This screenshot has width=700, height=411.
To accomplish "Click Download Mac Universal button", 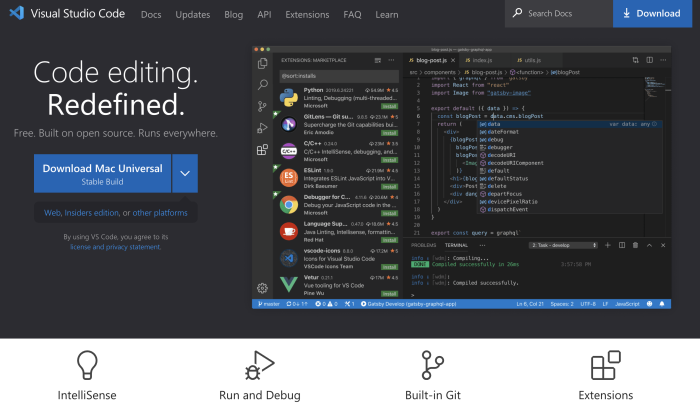I will pyautogui.click(x=102, y=173).
